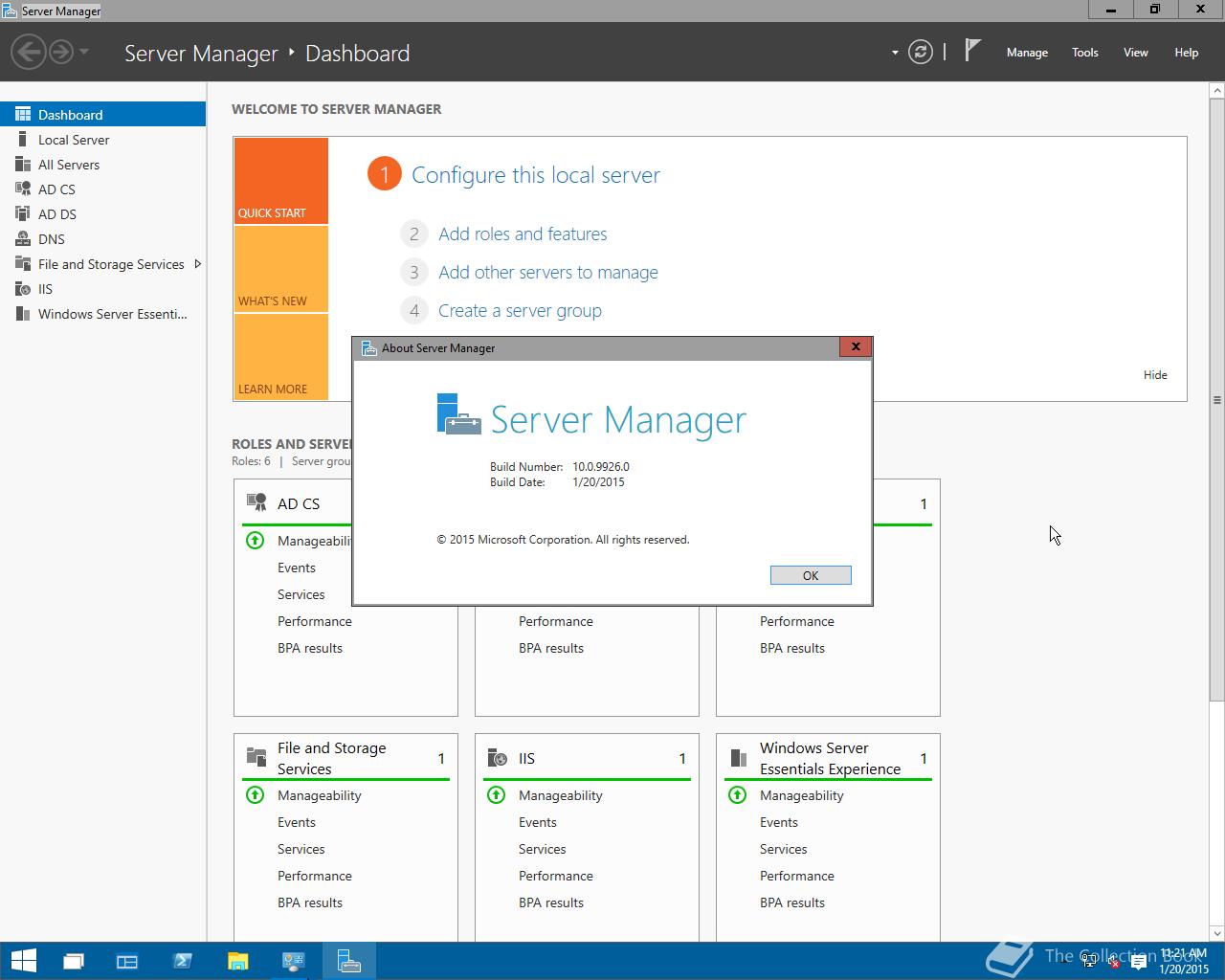Click Create a server group link
The width and height of the screenshot is (1225, 980).
[520, 310]
